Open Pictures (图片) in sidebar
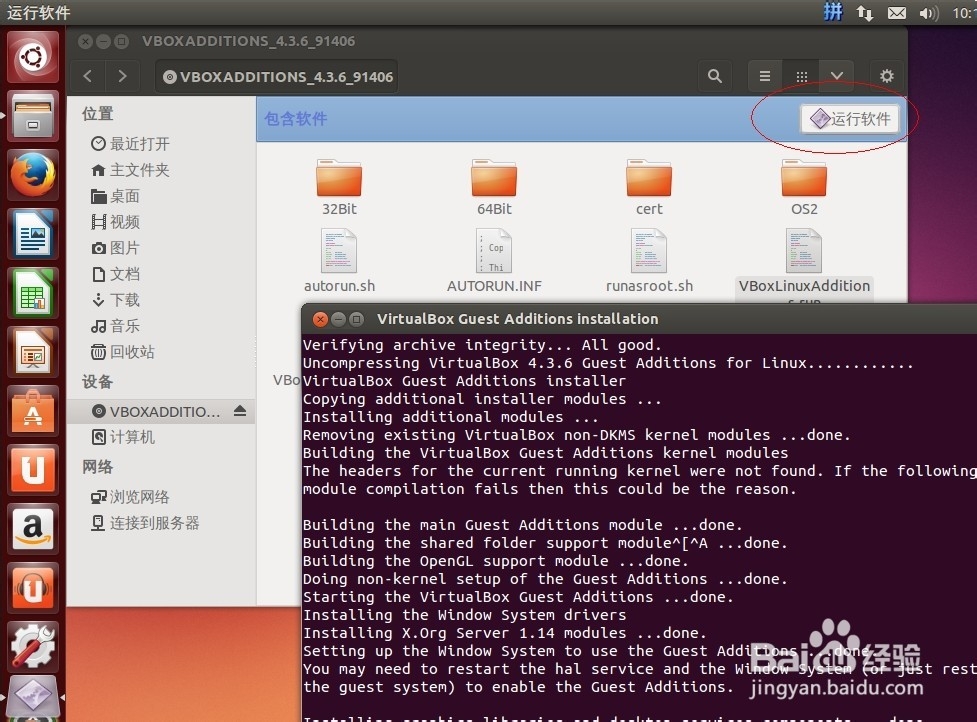The image size is (977, 722). click(x=116, y=248)
